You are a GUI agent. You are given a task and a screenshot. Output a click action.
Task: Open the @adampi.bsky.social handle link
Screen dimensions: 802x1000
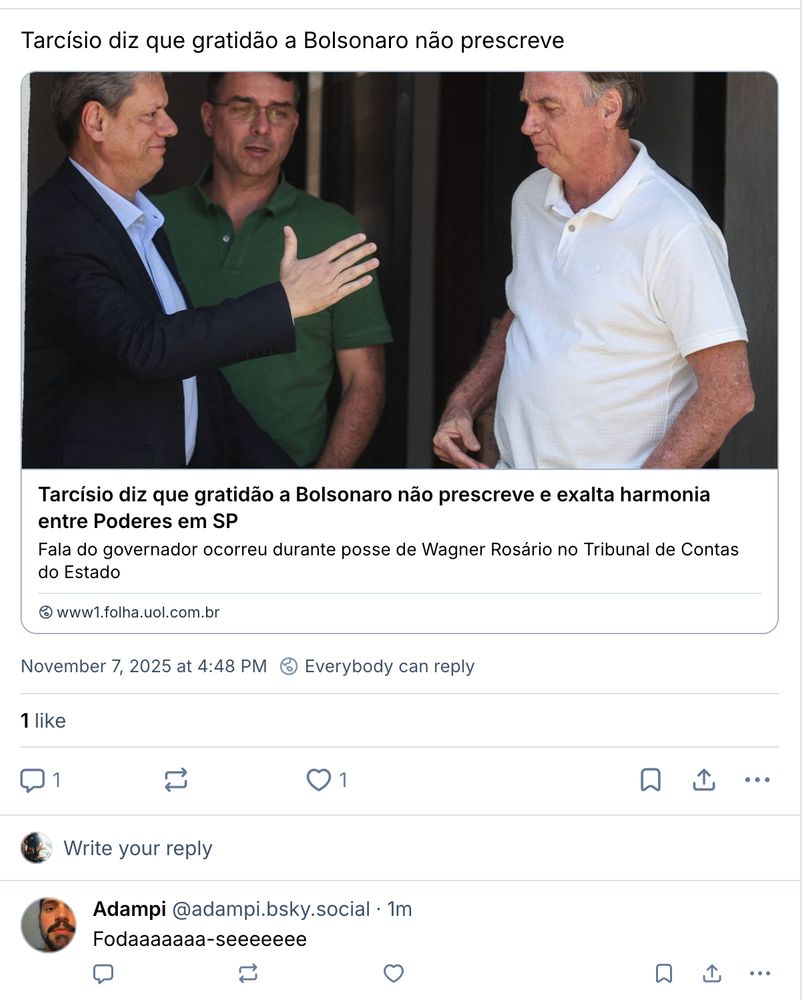271,909
